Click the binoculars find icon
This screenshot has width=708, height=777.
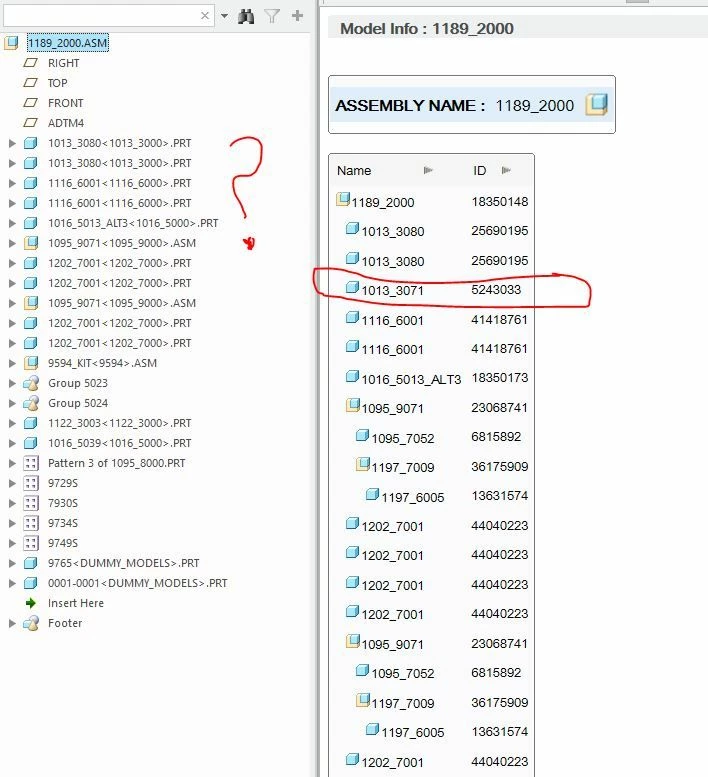pos(246,16)
